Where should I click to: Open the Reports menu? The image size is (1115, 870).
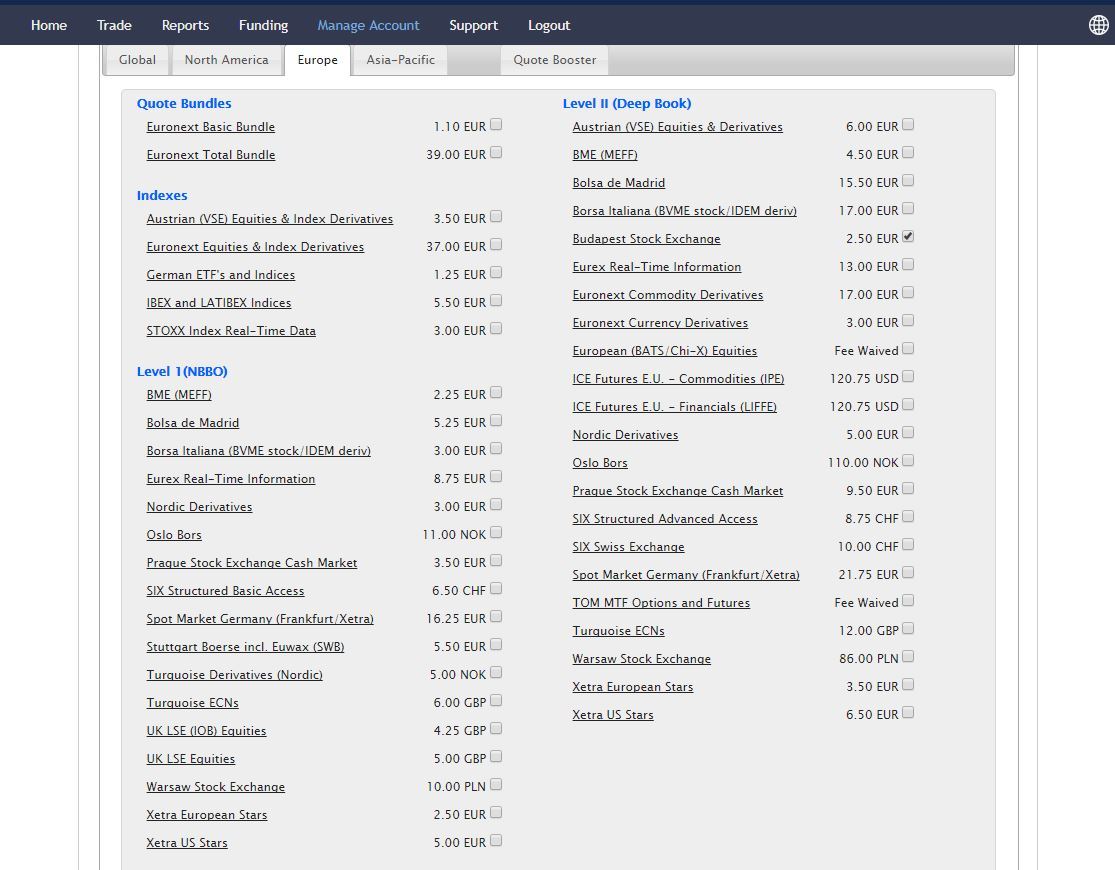coord(185,25)
